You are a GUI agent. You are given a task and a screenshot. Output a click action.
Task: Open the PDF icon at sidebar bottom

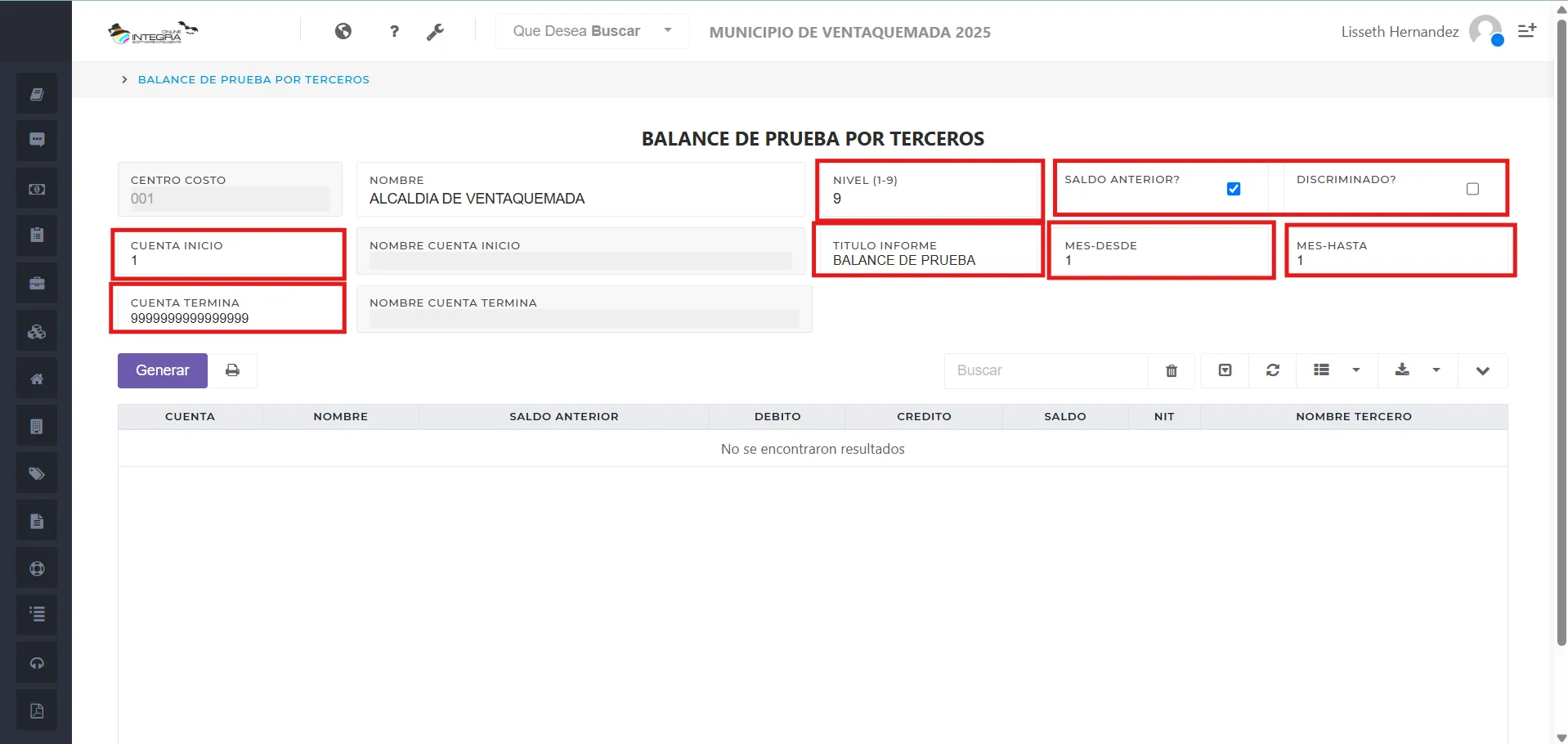(x=36, y=710)
